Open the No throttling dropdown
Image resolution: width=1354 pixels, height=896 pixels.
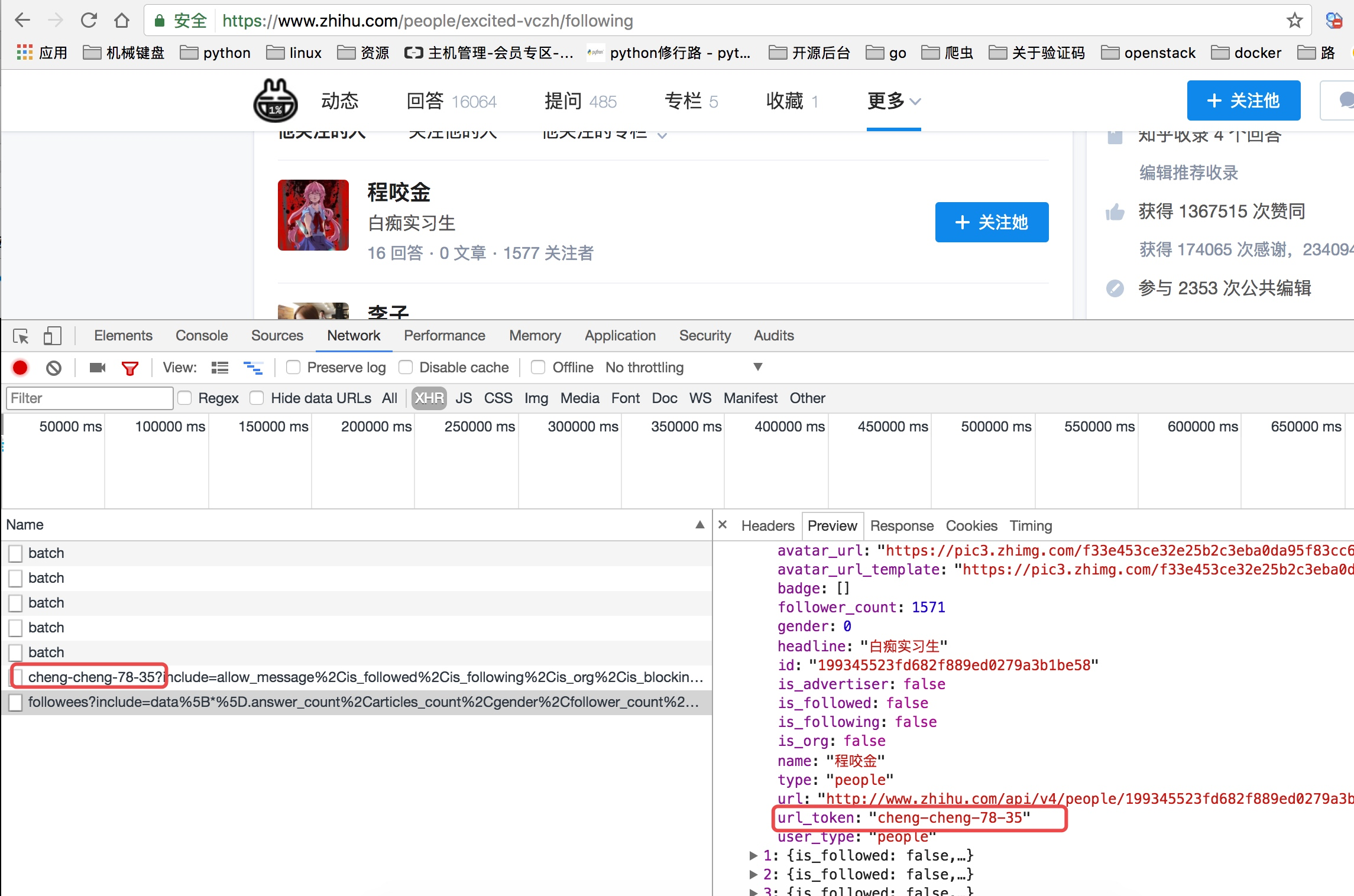pos(684,367)
